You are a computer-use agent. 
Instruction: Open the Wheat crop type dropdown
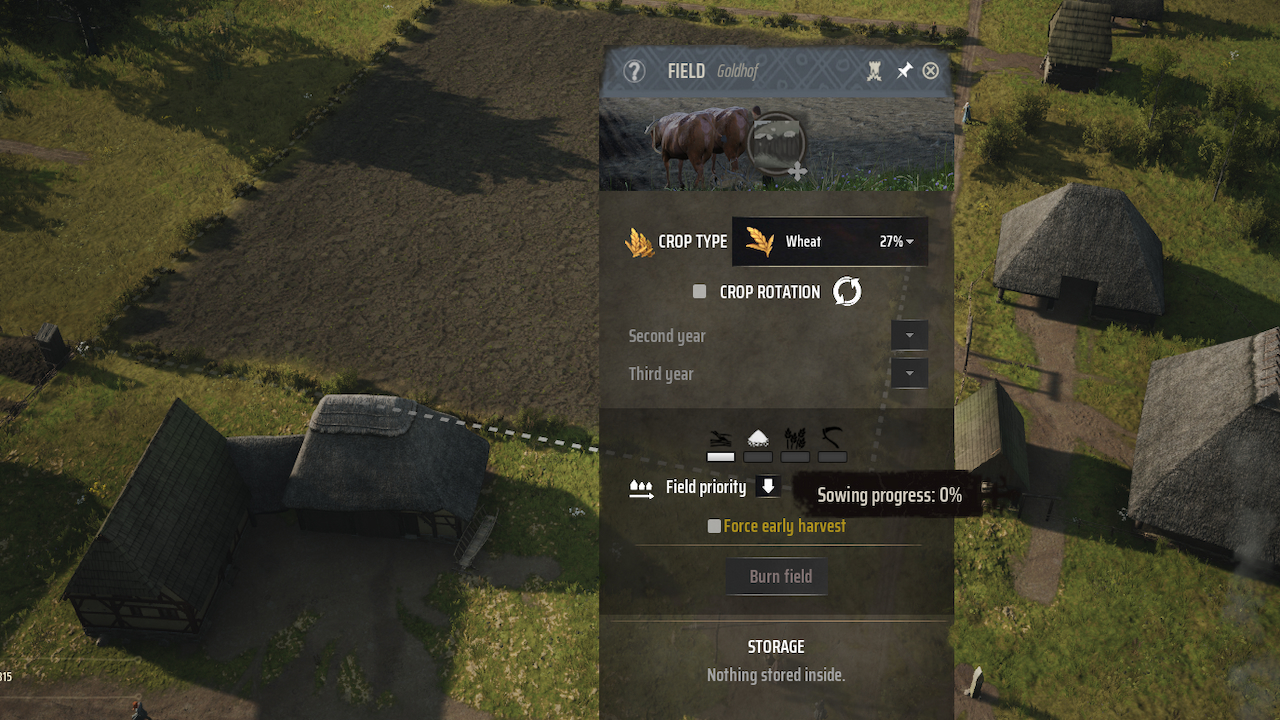(830, 242)
